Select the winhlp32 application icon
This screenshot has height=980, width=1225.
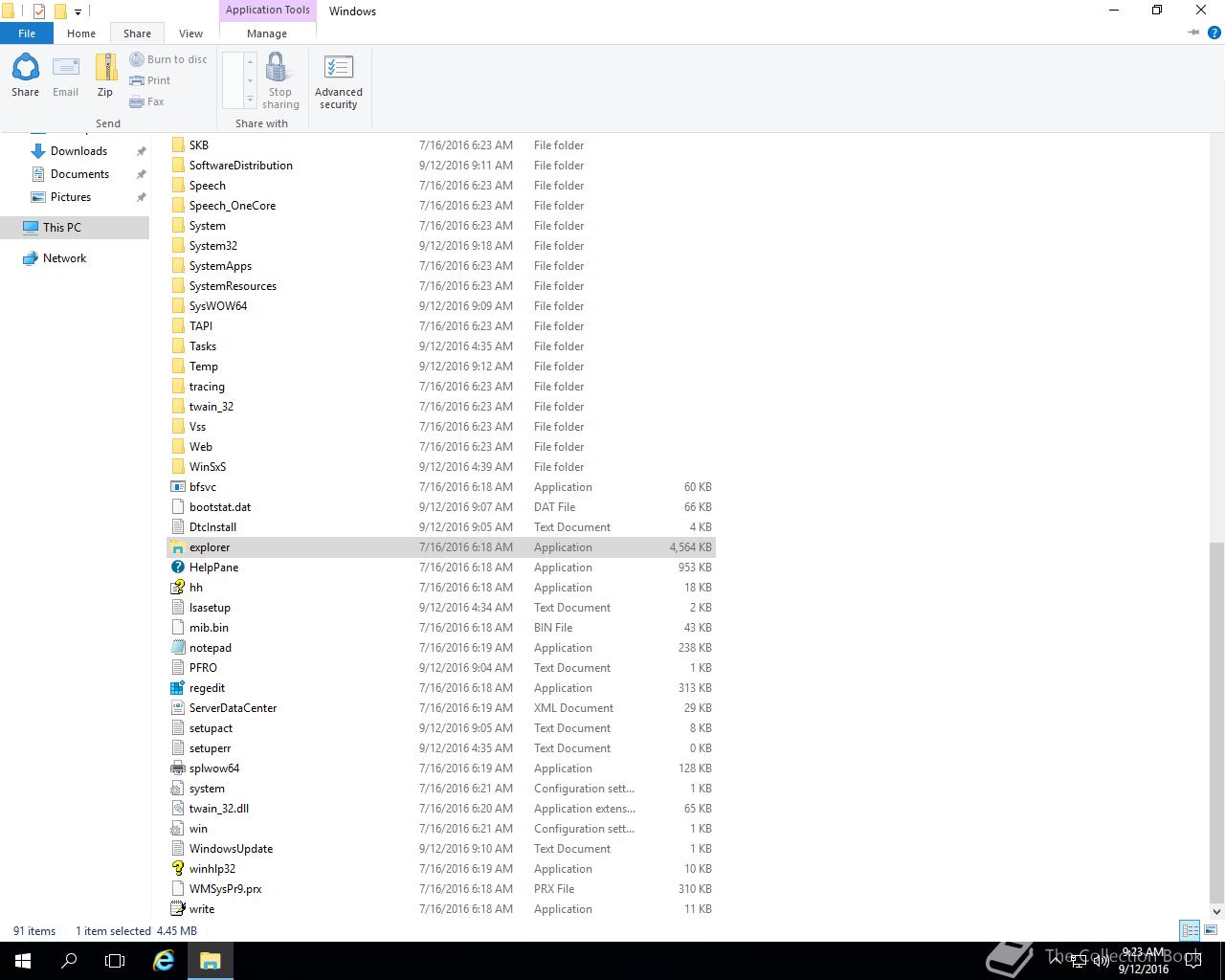177,869
